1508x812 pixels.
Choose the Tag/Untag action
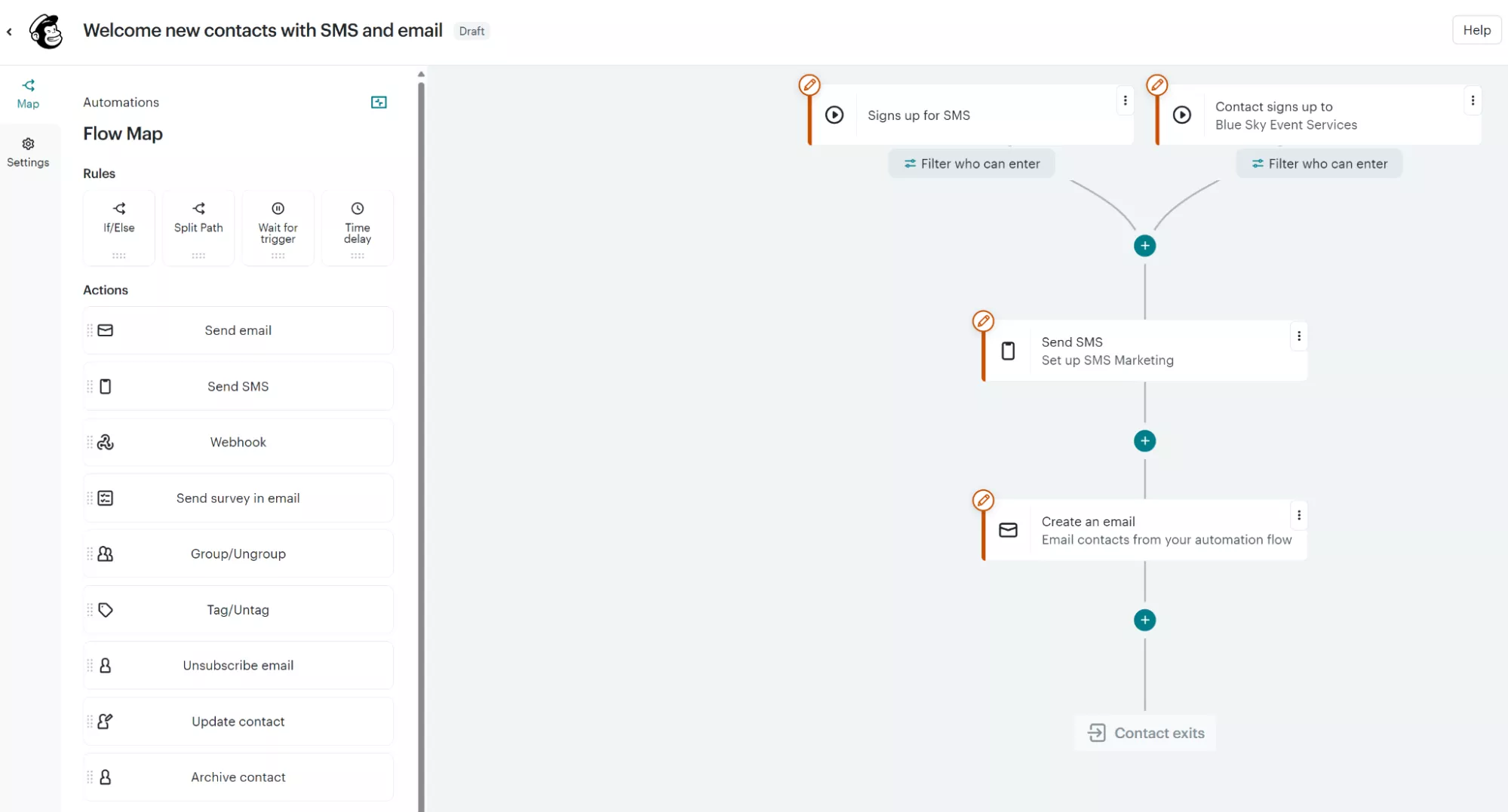tap(238, 609)
